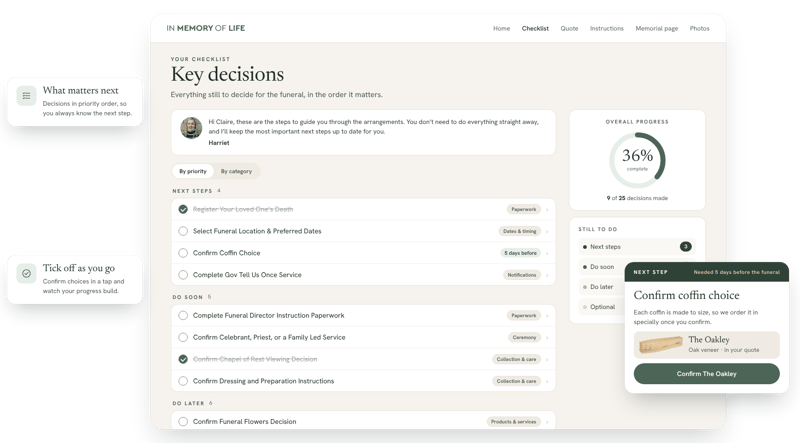
Task: Uncheck Confirm Chapel of Rest Viewing Decision
Action: coord(183,359)
